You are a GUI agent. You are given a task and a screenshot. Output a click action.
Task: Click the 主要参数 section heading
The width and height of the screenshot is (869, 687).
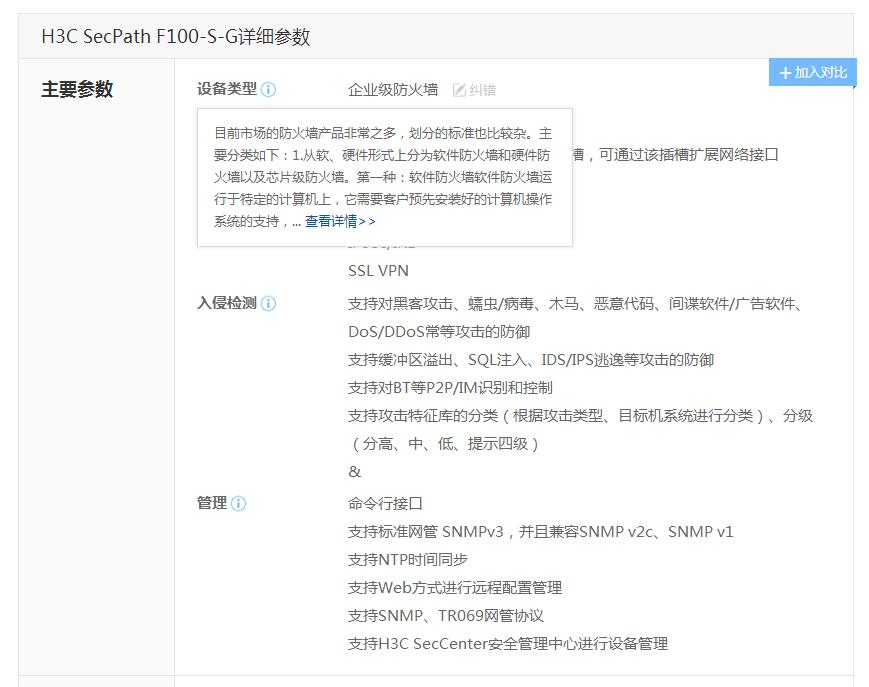[77, 89]
